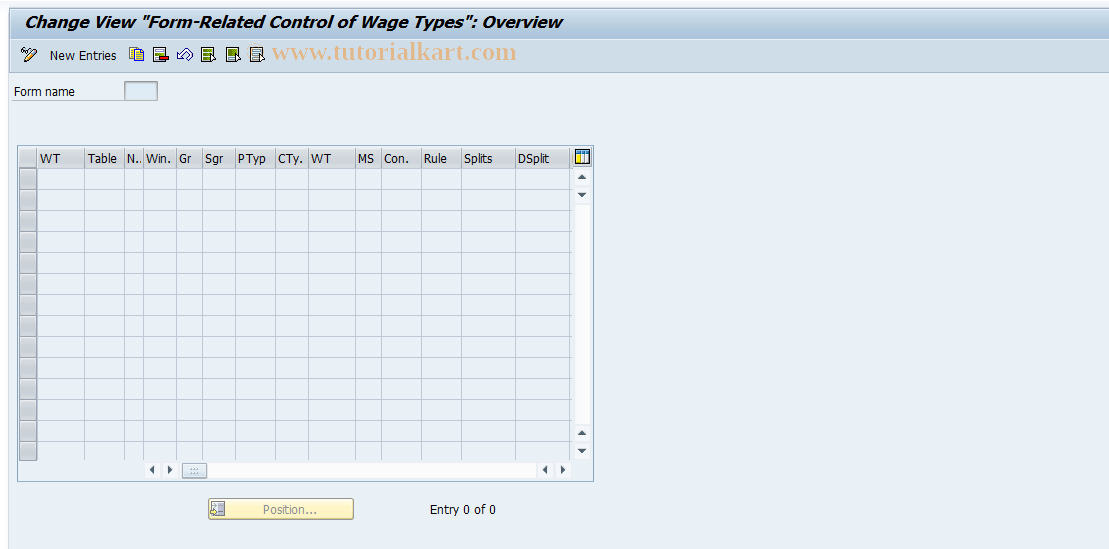Click the Deselect All icon
Image resolution: width=1109 pixels, height=549 pixels.
coord(257,54)
